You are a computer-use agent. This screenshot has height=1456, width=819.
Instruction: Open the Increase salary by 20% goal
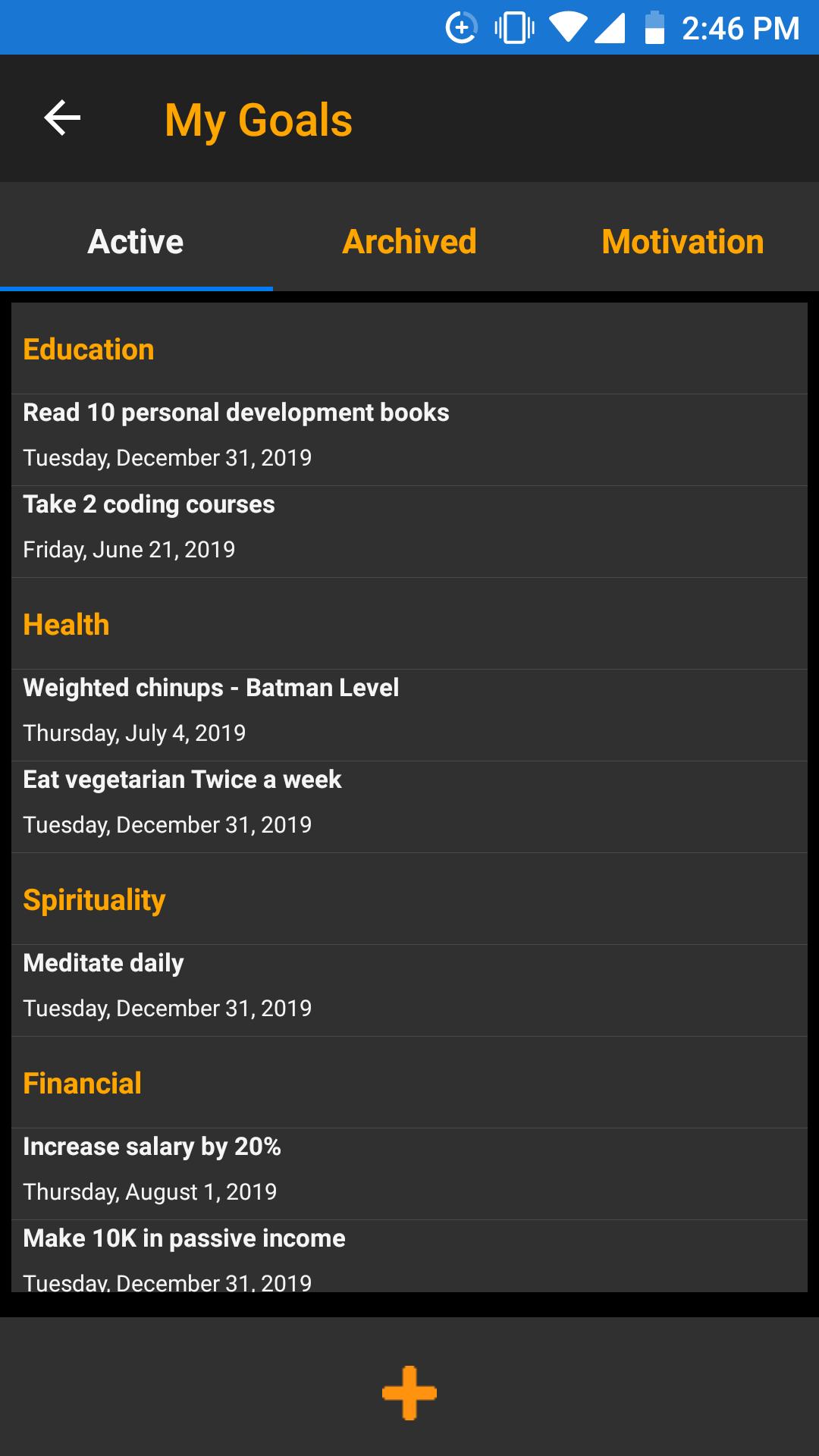coord(409,1169)
